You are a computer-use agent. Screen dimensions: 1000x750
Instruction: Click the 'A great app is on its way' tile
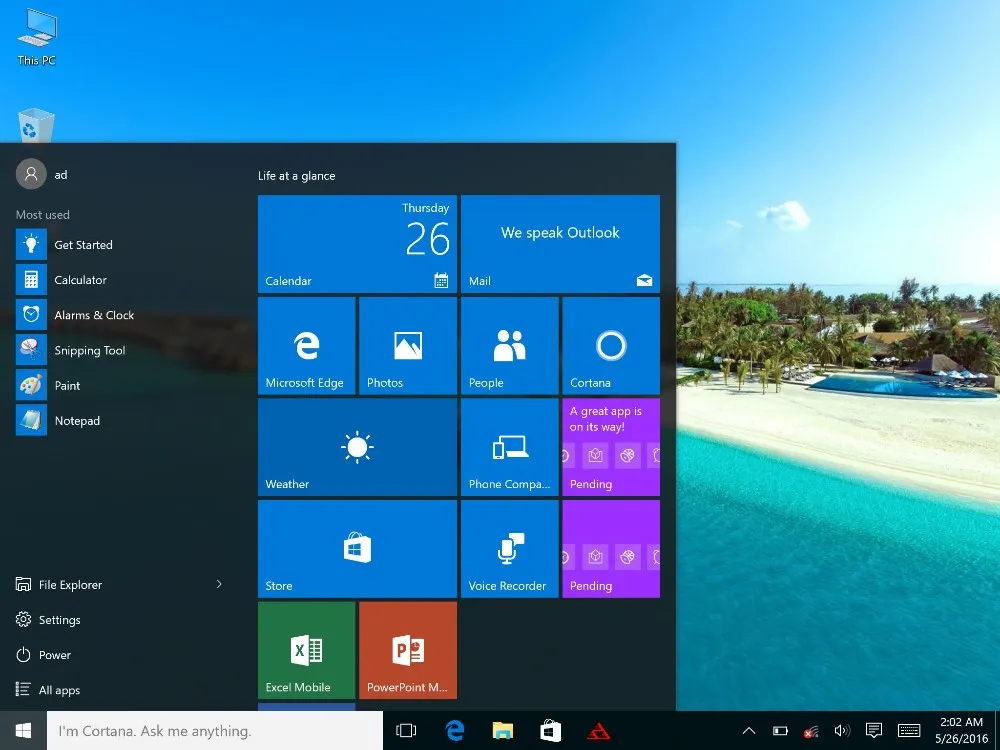pyautogui.click(x=611, y=447)
